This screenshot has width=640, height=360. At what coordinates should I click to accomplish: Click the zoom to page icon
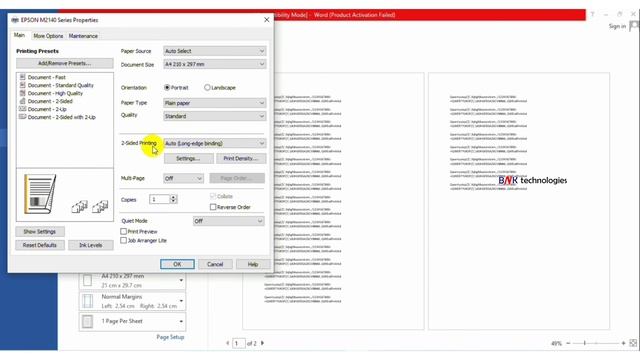633,343
